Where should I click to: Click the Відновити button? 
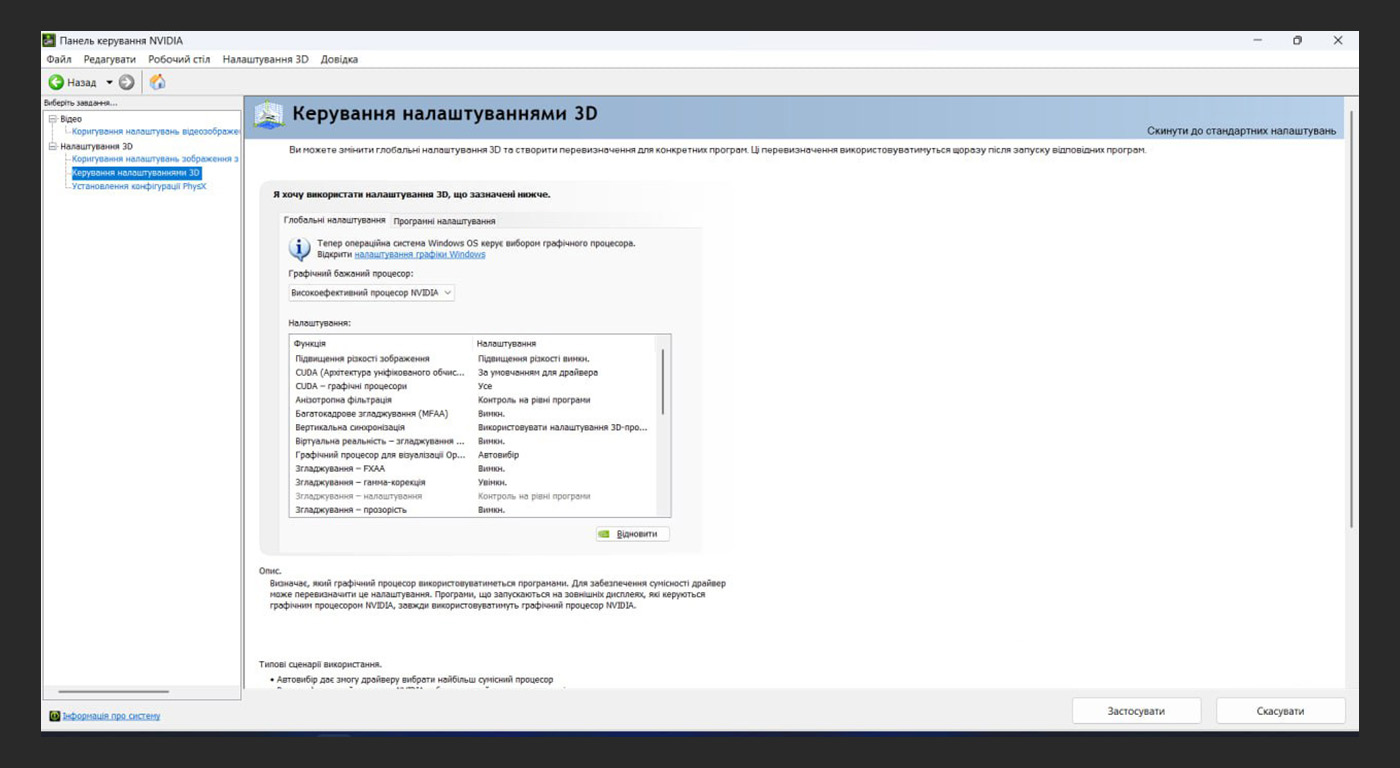click(632, 534)
